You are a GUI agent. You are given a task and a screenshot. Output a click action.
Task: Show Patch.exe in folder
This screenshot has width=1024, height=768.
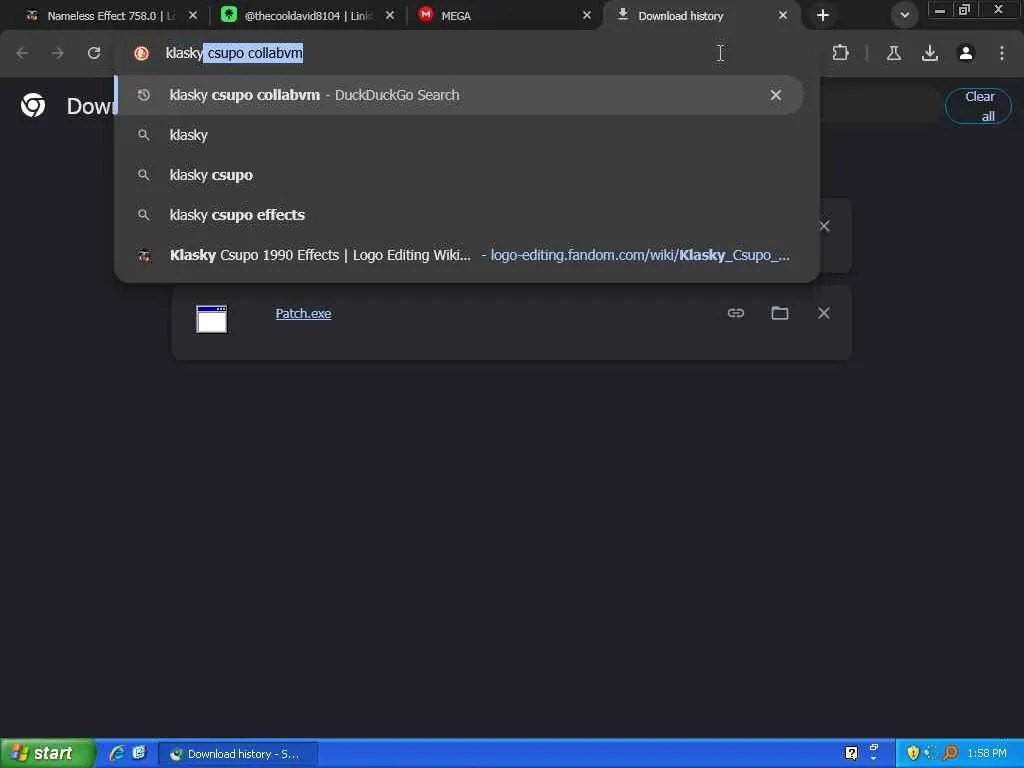point(780,313)
